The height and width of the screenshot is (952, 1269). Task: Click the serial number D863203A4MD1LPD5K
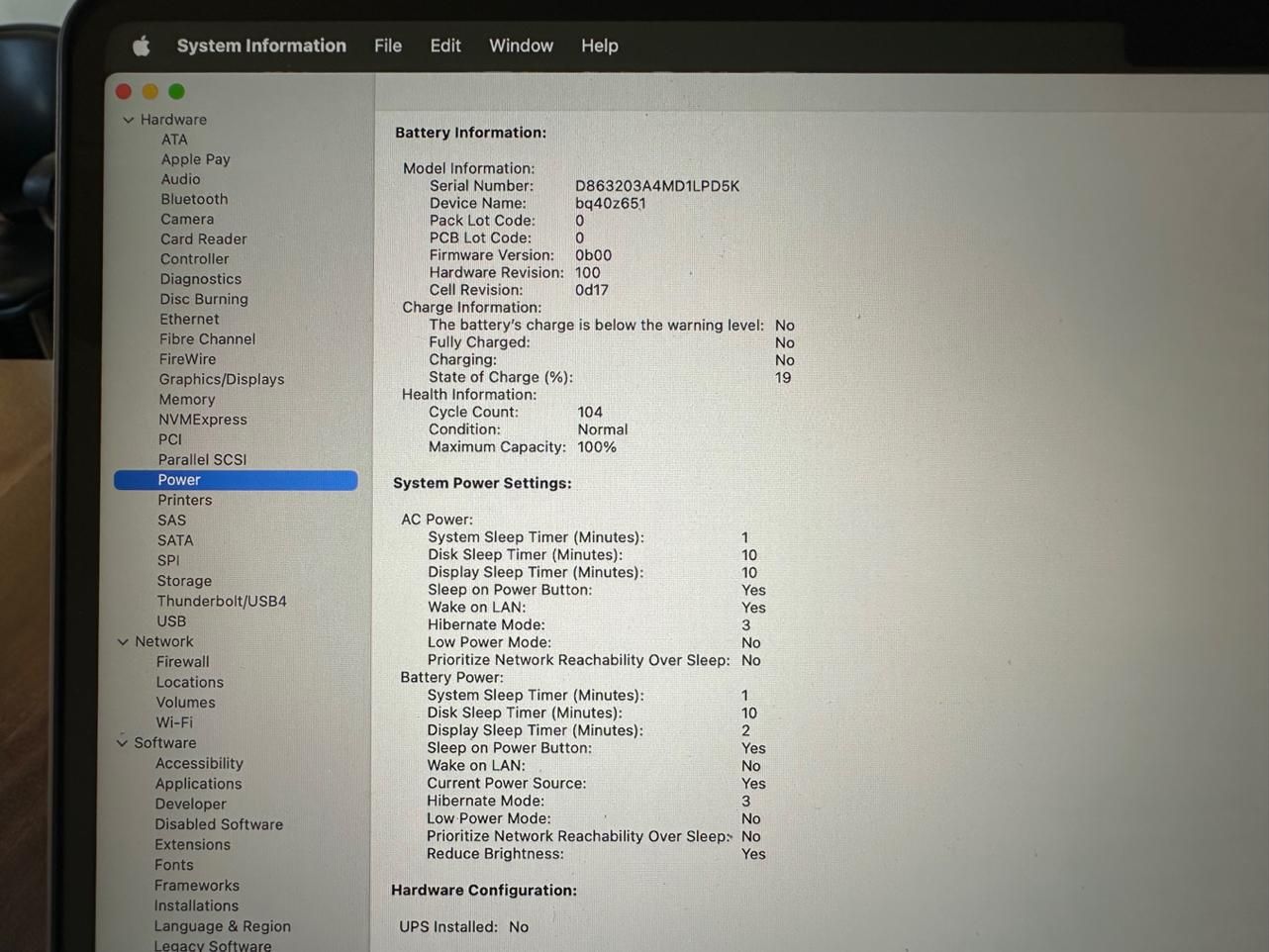[657, 186]
